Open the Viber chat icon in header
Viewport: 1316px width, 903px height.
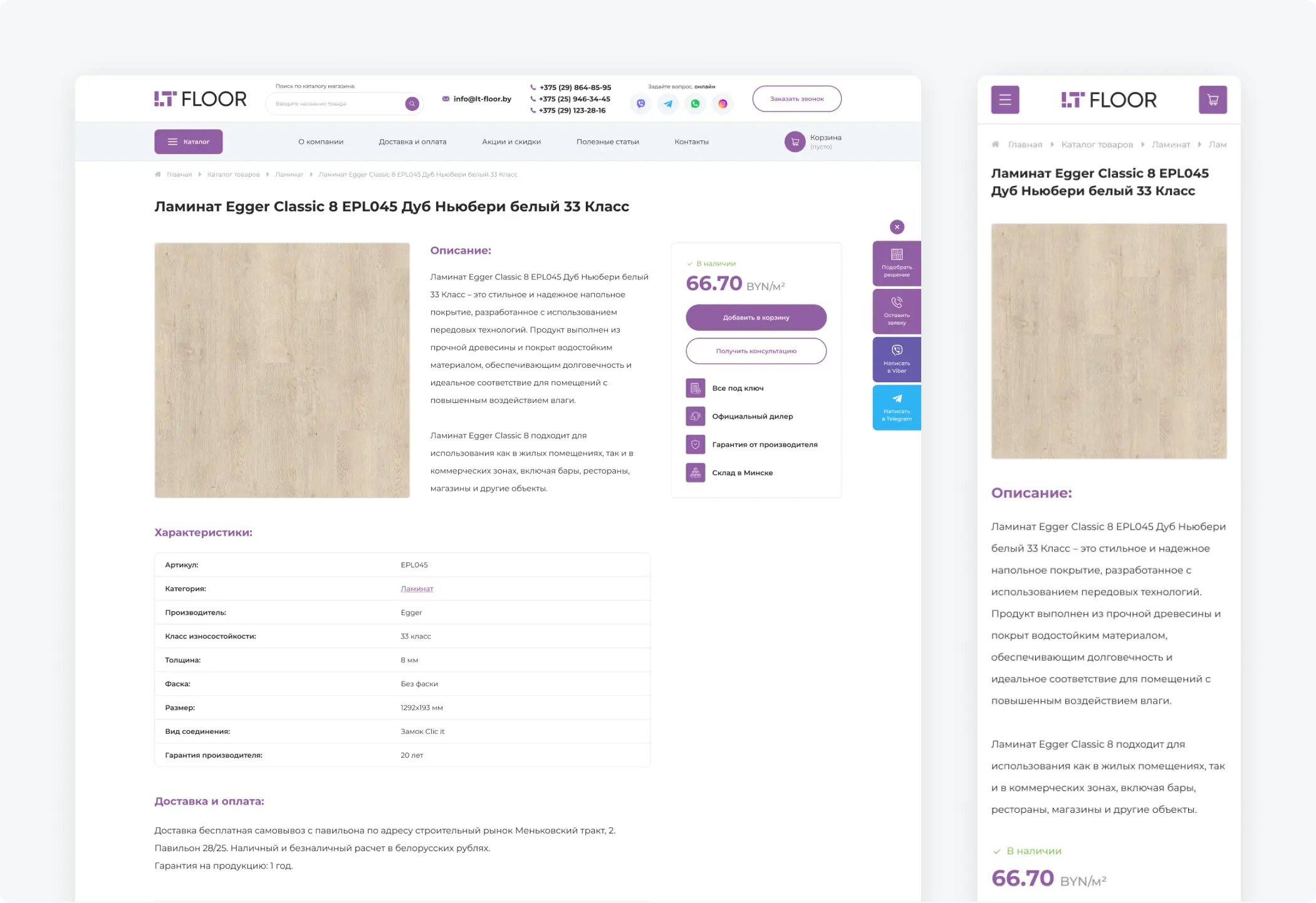640,104
